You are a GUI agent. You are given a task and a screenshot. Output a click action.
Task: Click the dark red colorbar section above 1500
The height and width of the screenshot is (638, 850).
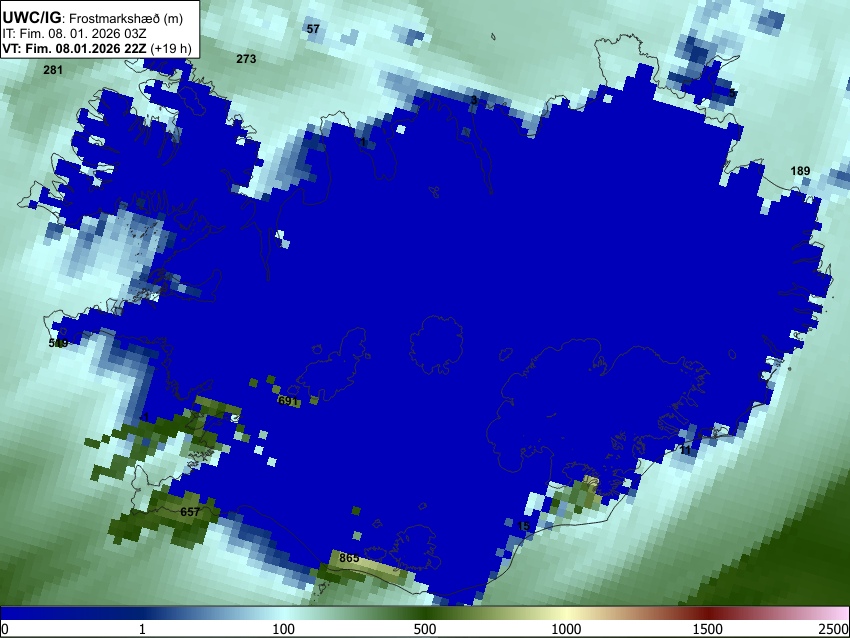pyautogui.click(x=708, y=613)
